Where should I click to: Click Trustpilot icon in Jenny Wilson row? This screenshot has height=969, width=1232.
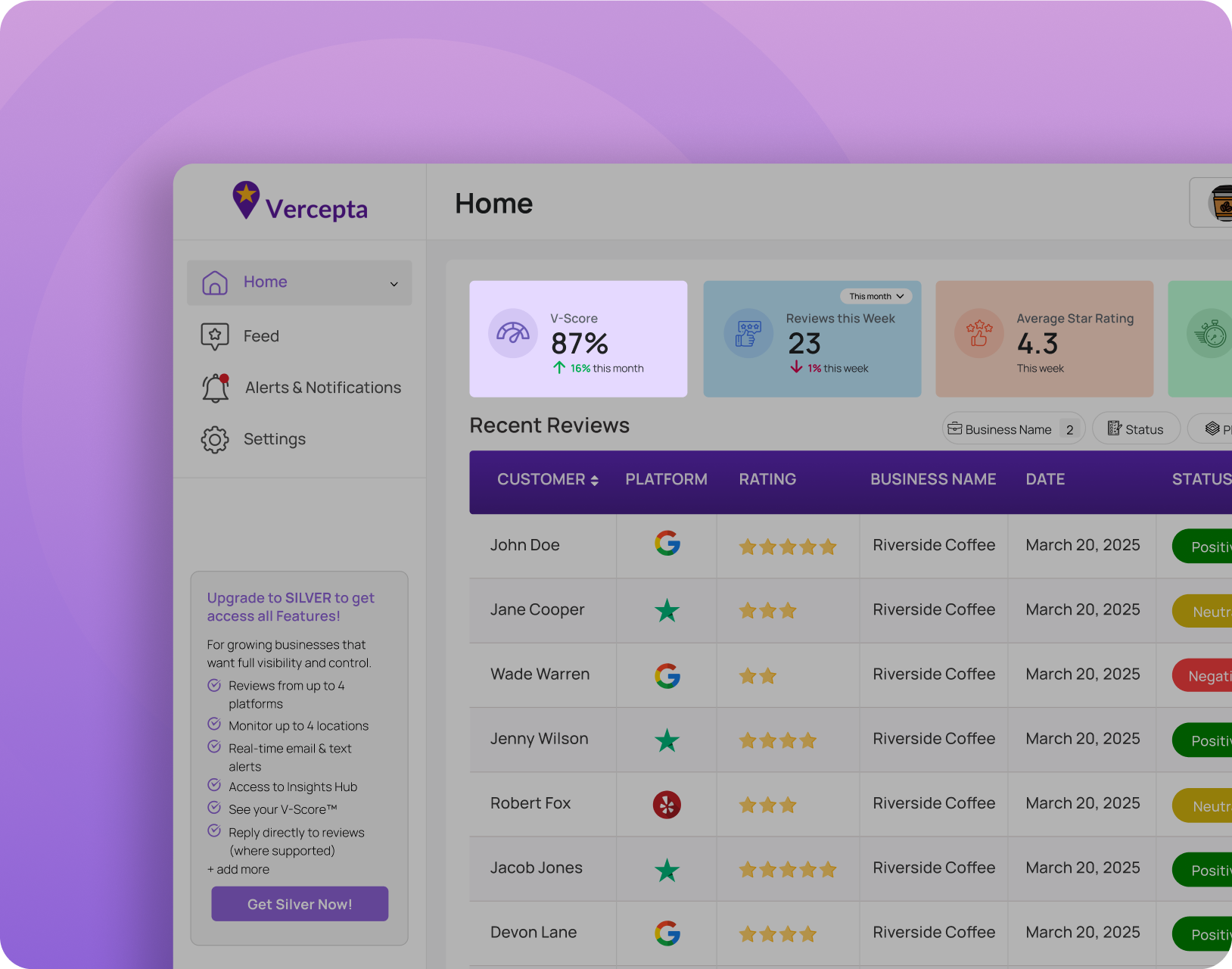[667, 740]
